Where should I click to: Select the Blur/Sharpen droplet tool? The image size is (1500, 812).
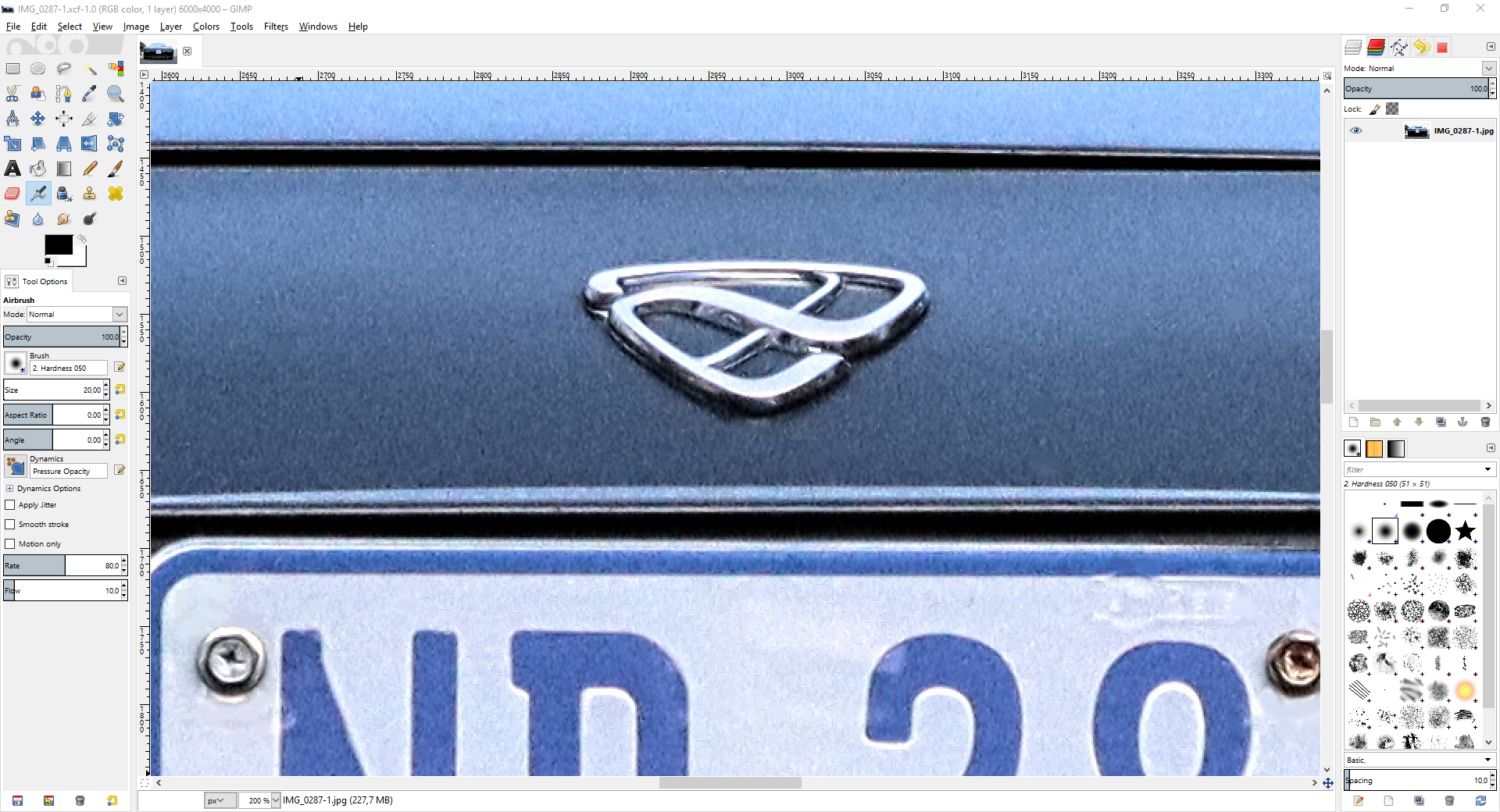tap(37, 219)
